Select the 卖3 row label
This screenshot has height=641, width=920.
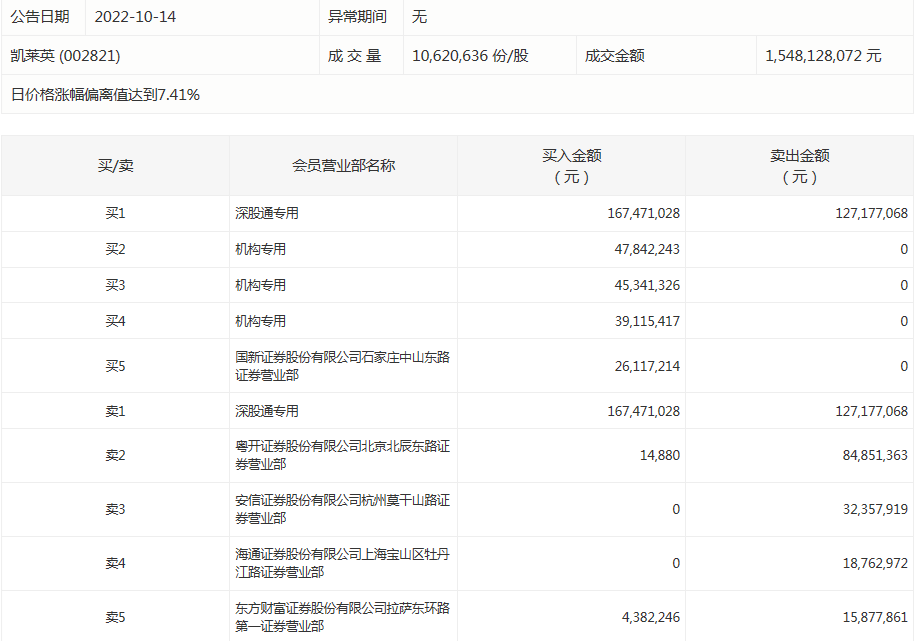tap(116, 510)
